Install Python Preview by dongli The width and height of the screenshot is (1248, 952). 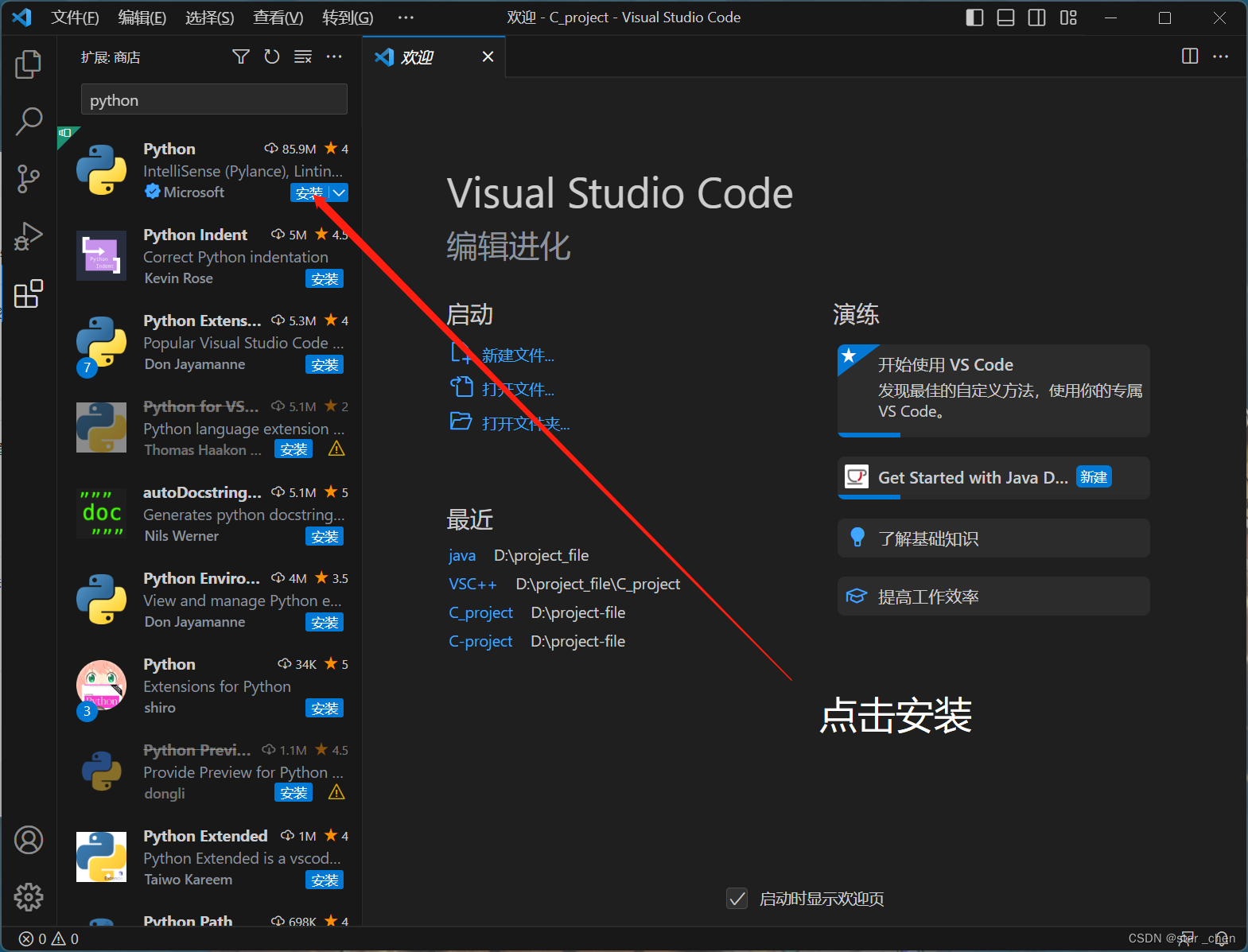click(294, 793)
